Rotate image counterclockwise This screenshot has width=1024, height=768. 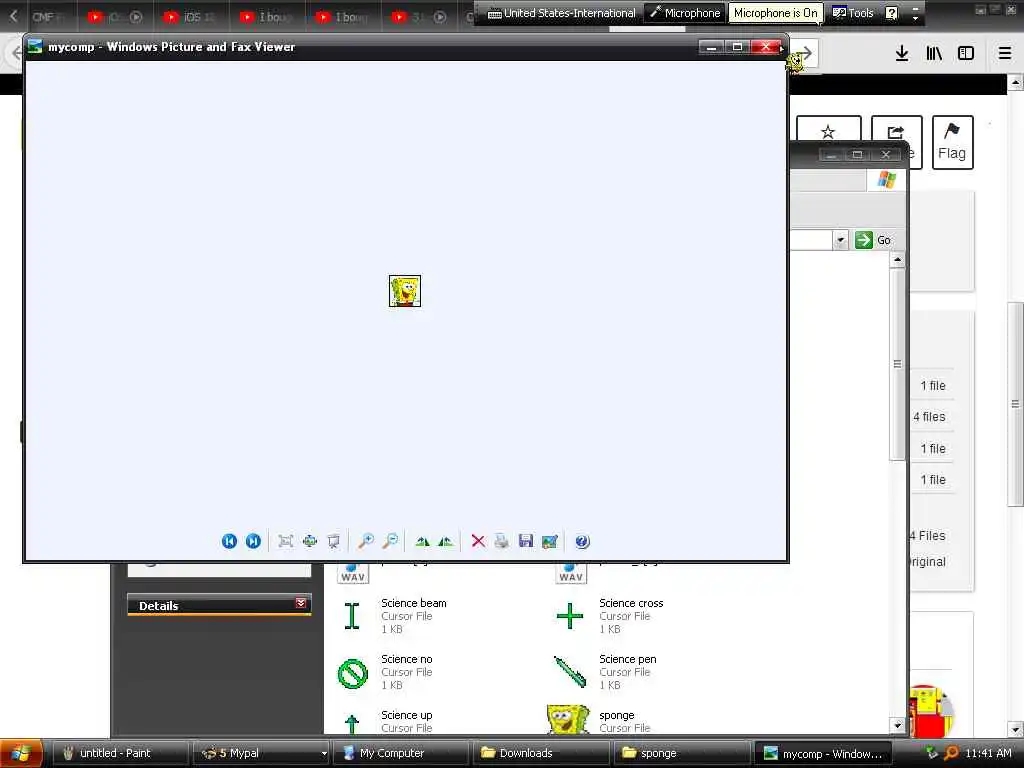coord(446,541)
